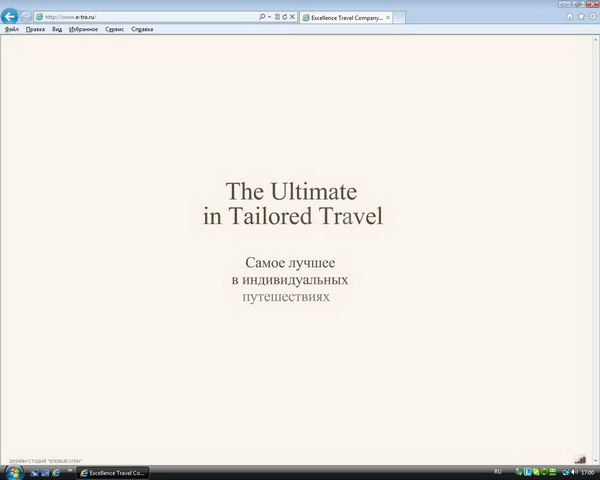Open the Правка menu
Viewport: 600px width, 480px height.
tap(35, 29)
